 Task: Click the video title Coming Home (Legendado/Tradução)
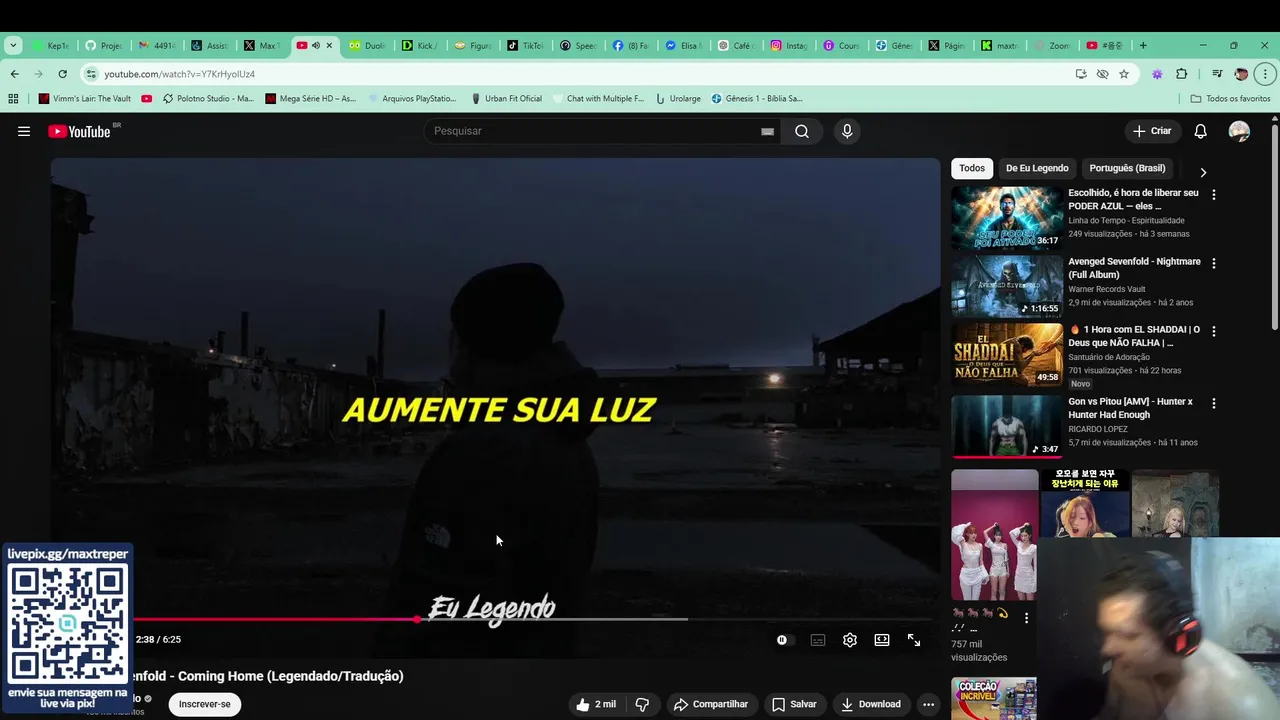(268, 676)
